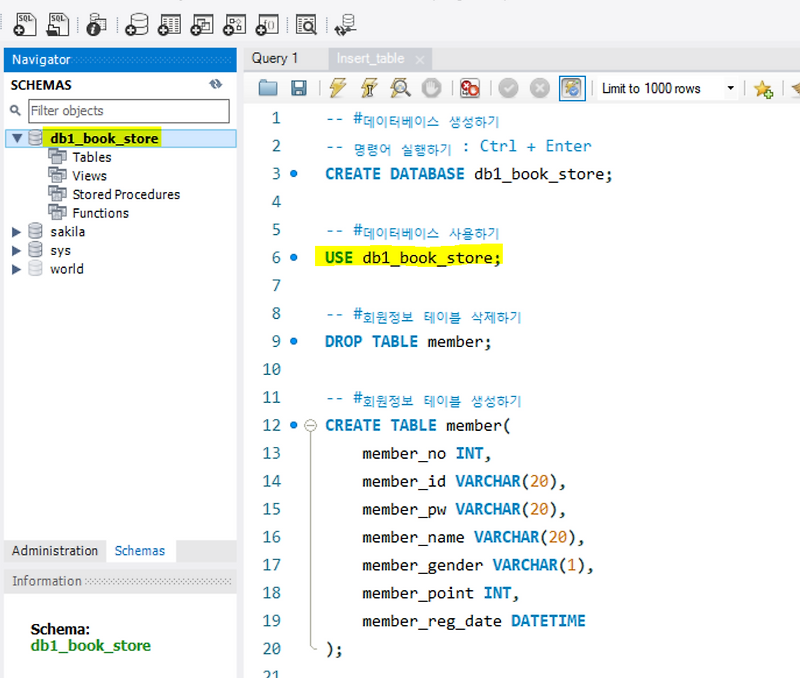Switch to the Administration tab
This screenshot has width=800, height=678.
point(55,551)
